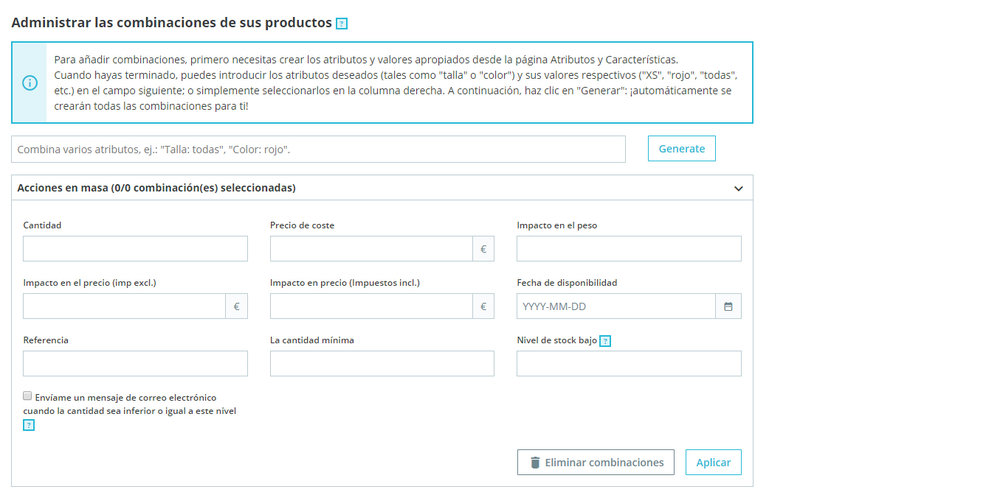The width and height of the screenshot is (1000, 495).
Task: Click euro symbol beside Precio de coste
Action: pos(483,249)
